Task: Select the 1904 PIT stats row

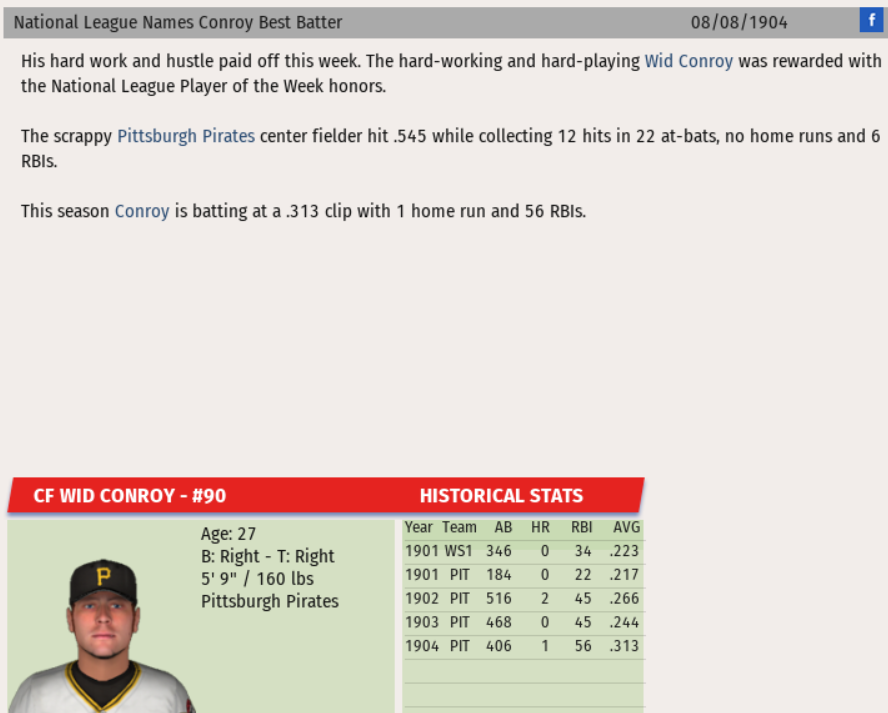Action: (x=522, y=647)
